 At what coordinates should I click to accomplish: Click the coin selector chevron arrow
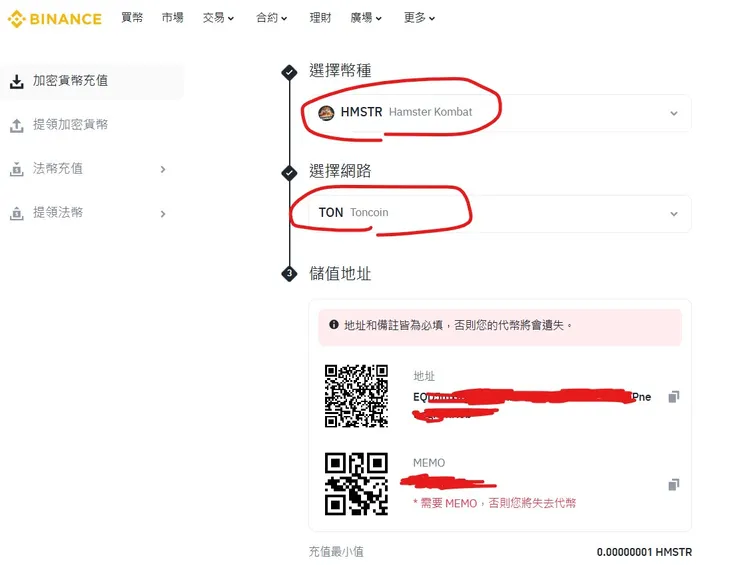[674, 113]
